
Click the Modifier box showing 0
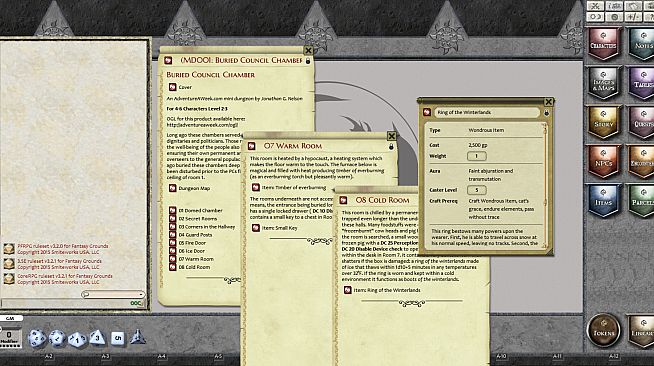[9, 338]
